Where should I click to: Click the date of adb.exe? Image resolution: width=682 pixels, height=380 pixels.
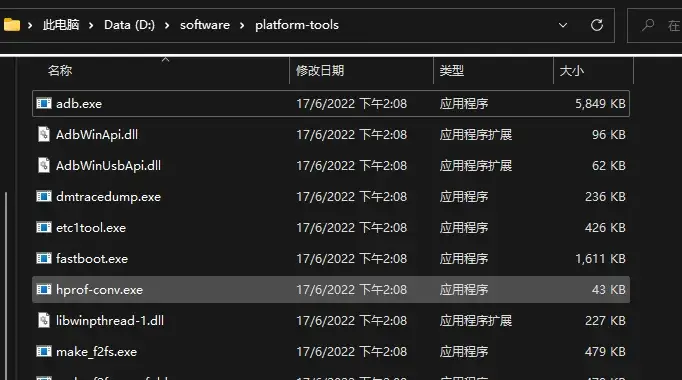click(x=351, y=103)
